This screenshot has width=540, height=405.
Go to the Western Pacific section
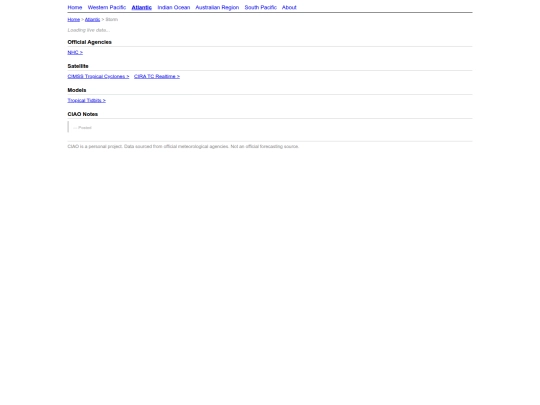pyautogui.click(x=107, y=7)
